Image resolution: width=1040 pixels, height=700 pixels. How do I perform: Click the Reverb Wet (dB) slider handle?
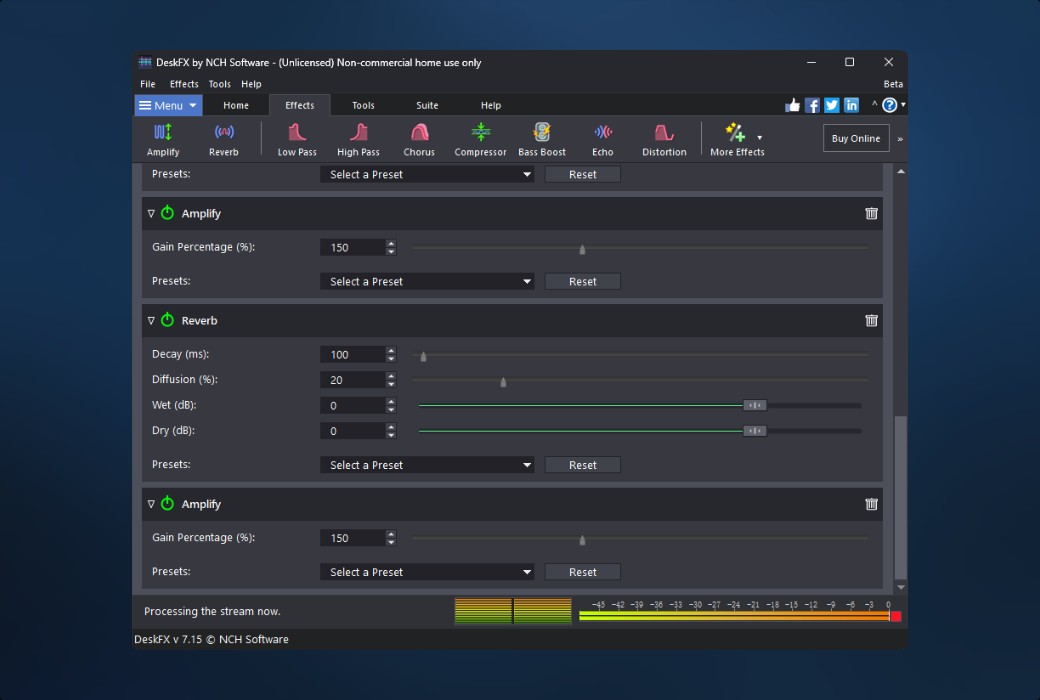[755, 405]
